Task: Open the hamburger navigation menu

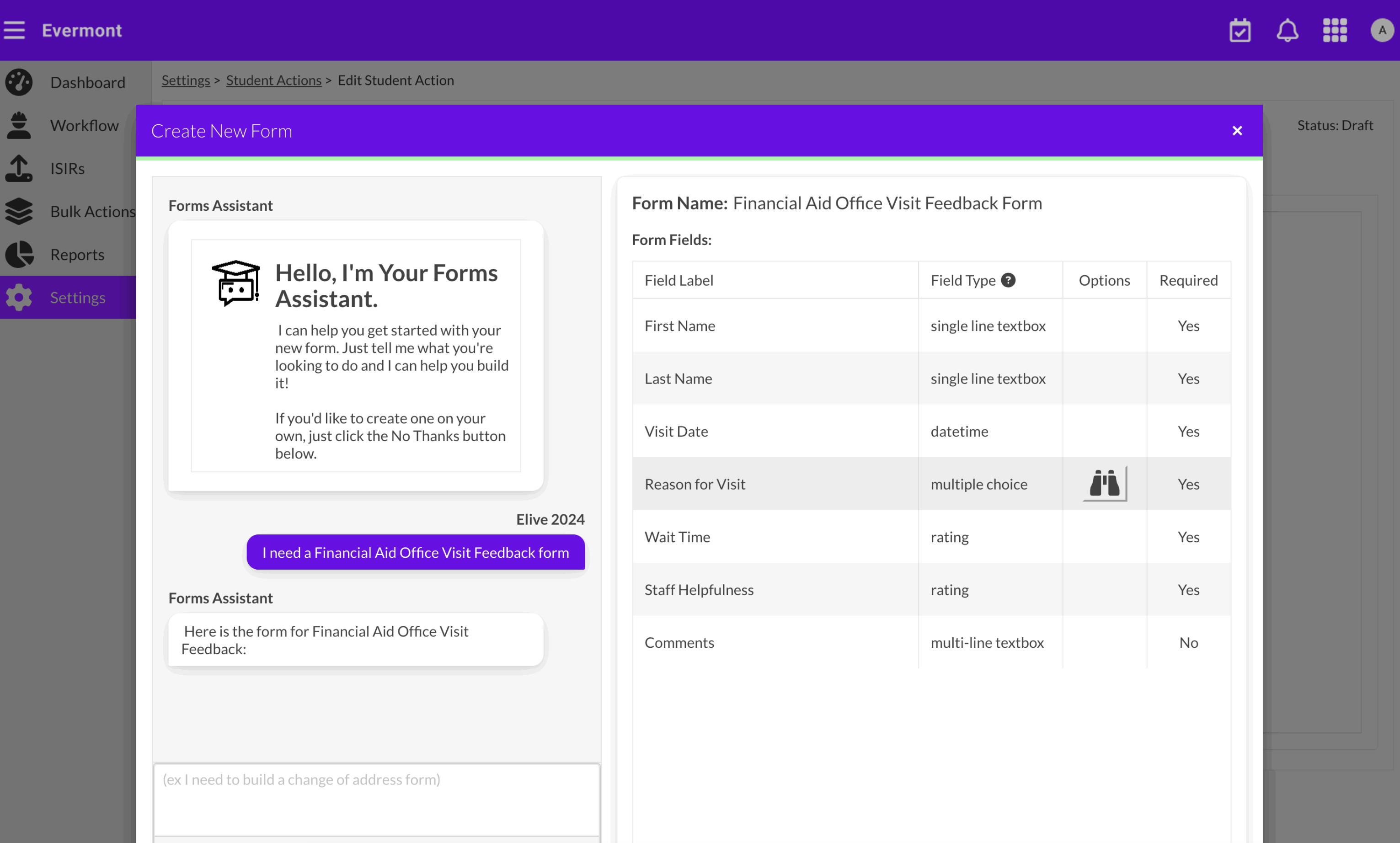Action: click(14, 30)
